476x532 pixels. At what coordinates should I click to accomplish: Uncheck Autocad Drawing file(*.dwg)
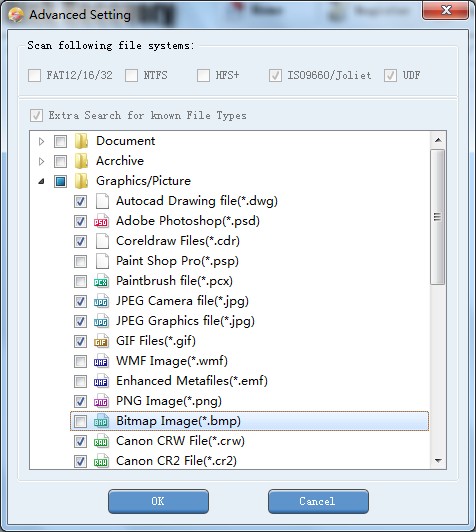coord(80,202)
